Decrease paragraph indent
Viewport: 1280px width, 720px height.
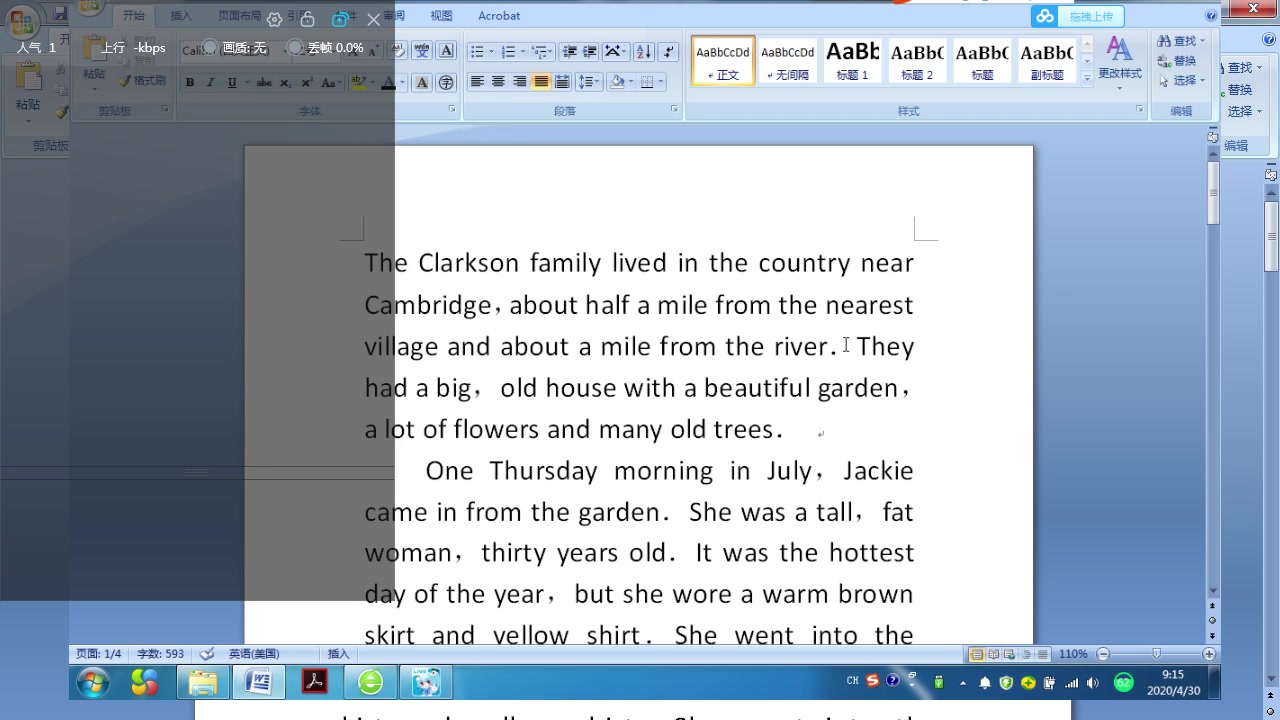[569, 51]
